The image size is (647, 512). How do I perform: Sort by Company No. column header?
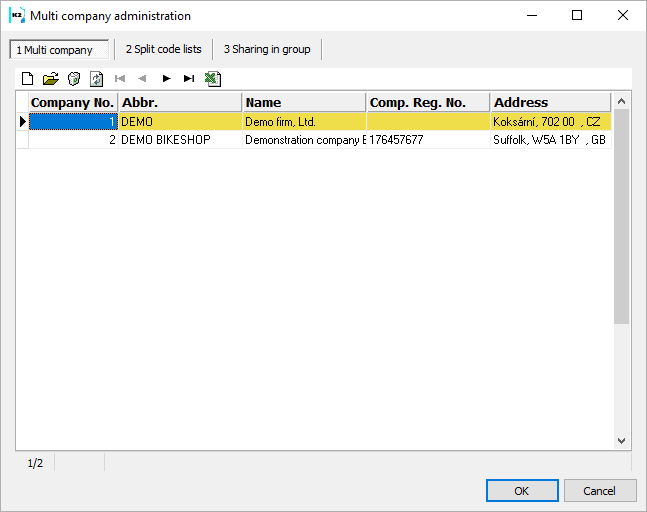(73, 102)
